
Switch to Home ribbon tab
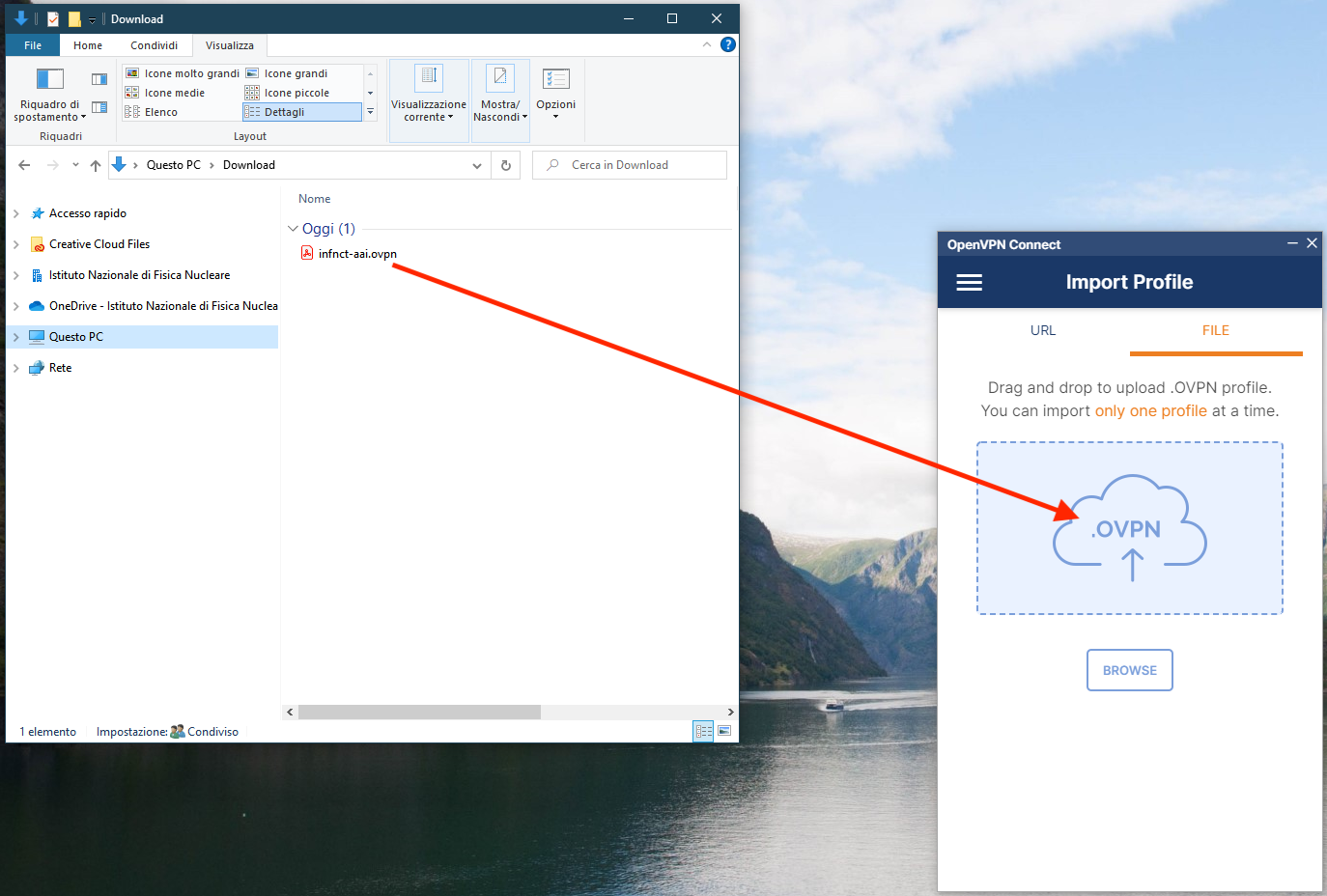[x=88, y=45]
